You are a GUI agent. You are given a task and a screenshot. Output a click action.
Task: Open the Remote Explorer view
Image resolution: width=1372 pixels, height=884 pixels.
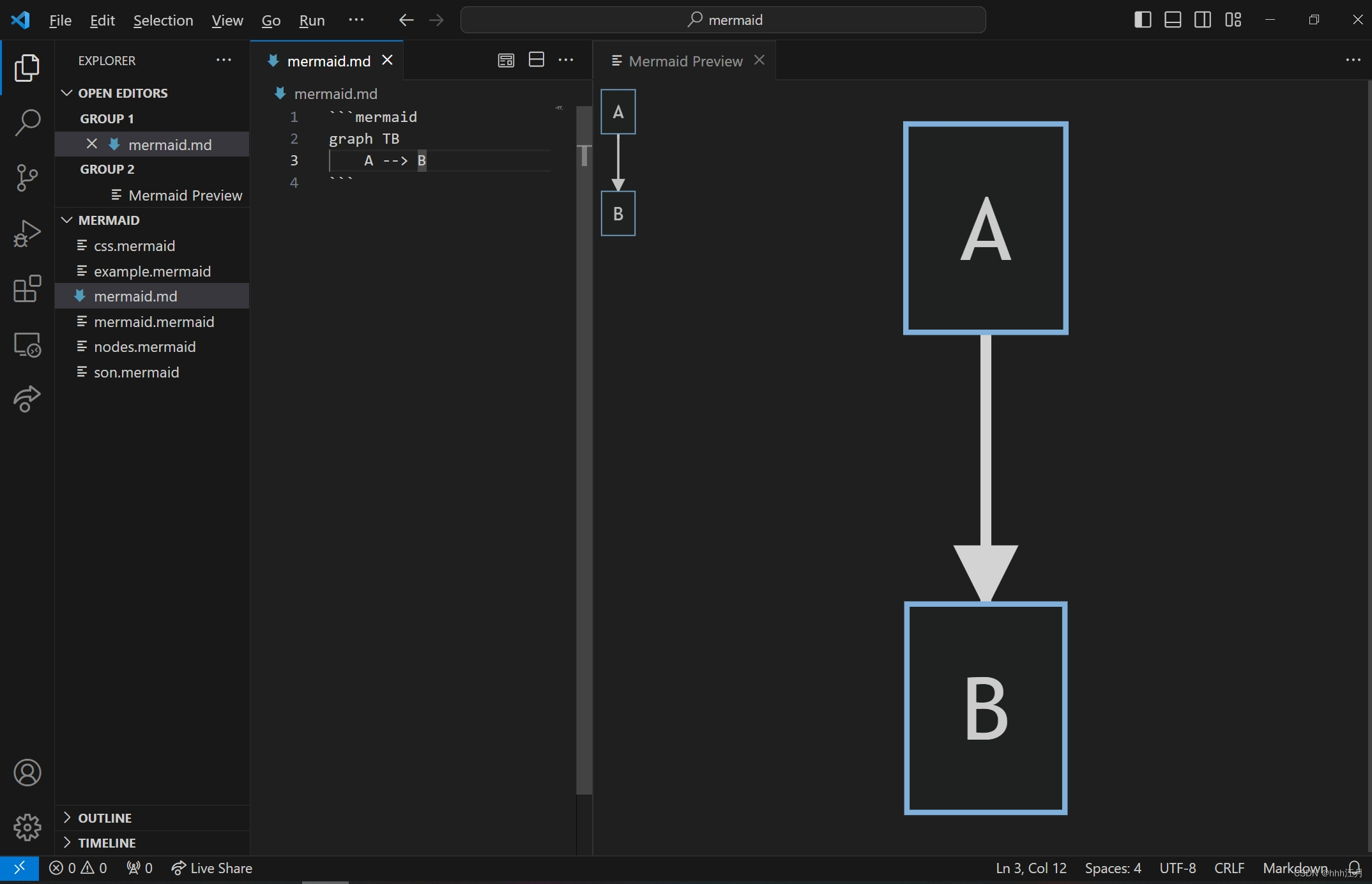coord(27,344)
